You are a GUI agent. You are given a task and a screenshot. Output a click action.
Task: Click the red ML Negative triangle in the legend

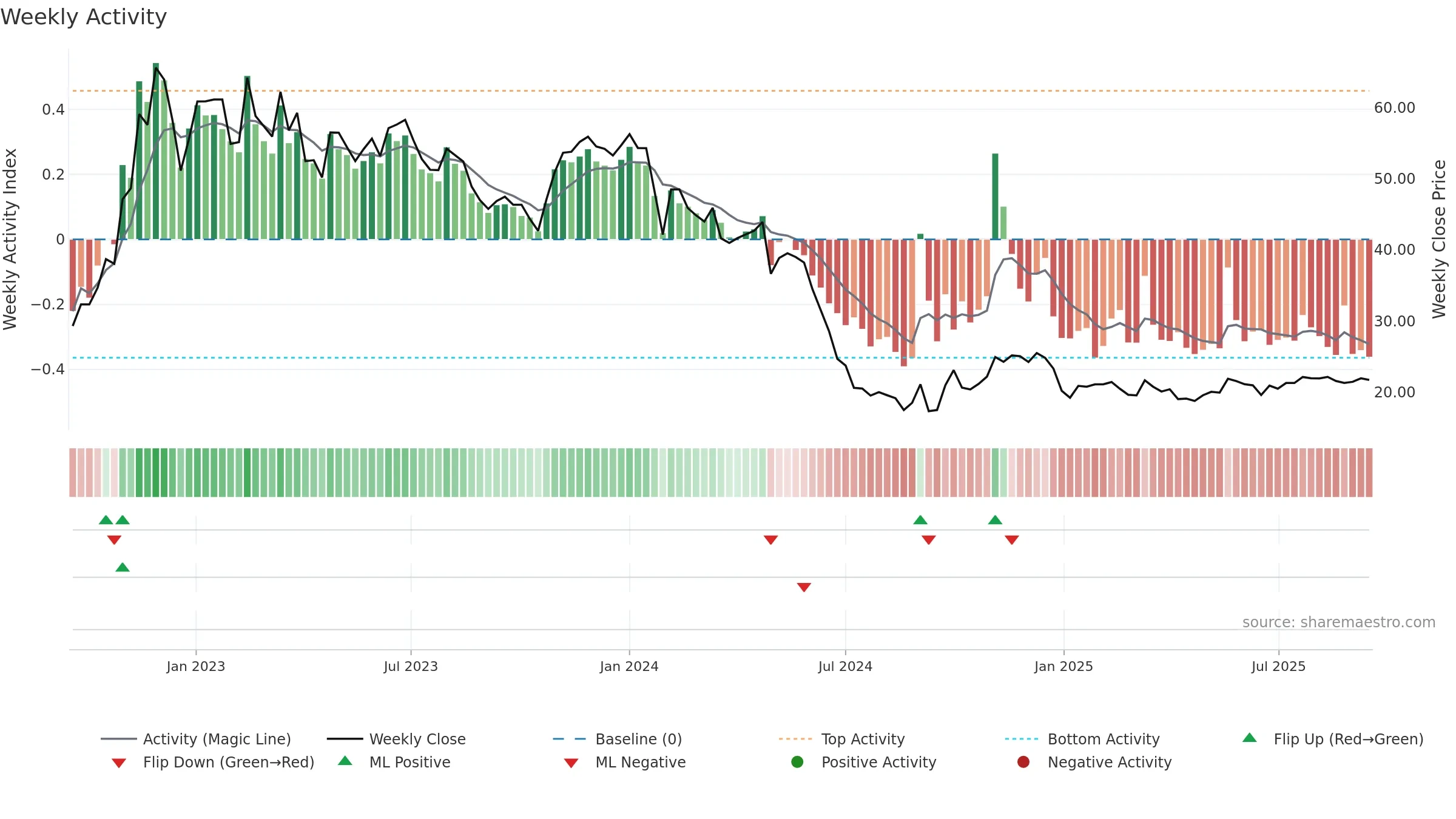coord(571,763)
